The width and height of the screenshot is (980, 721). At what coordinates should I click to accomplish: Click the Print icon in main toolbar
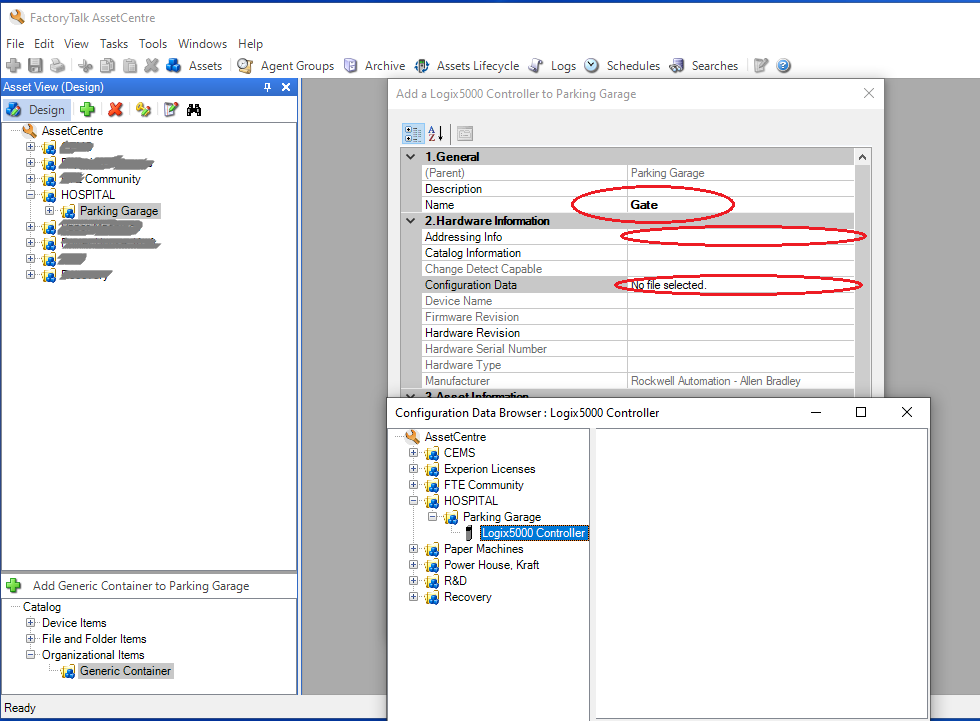point(58,65)
